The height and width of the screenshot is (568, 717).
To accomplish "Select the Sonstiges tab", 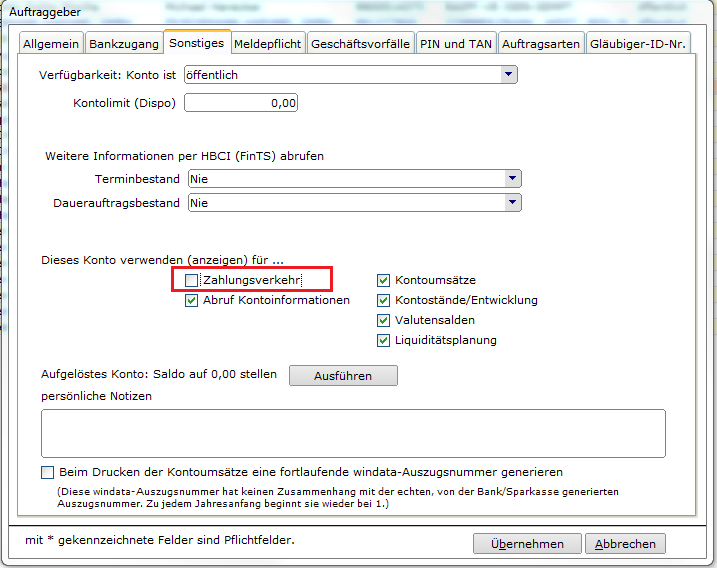I will tap(197, 43).
